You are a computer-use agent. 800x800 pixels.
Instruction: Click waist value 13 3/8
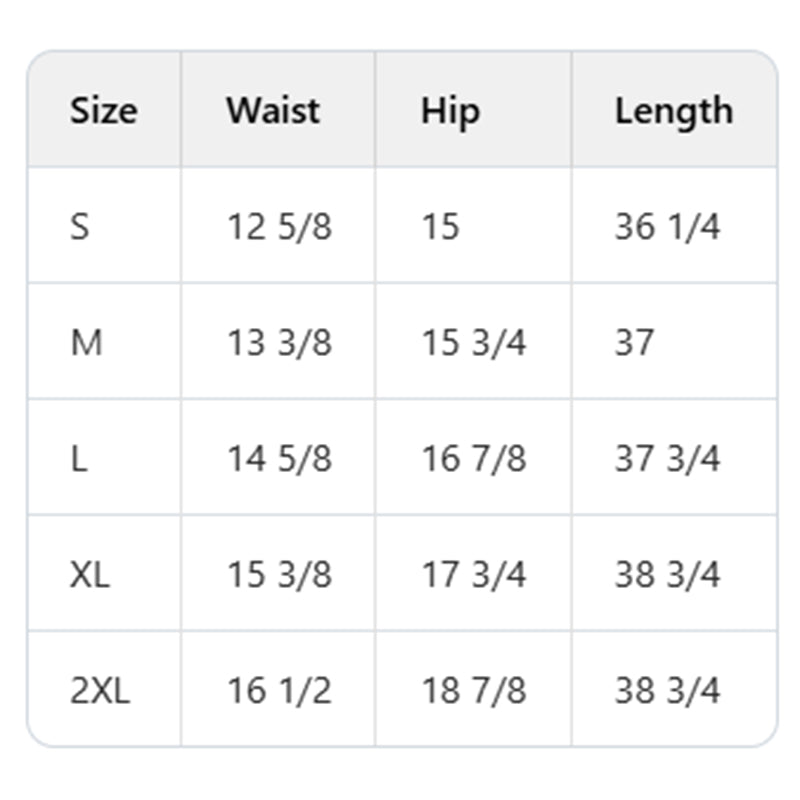tap(279, 343)
